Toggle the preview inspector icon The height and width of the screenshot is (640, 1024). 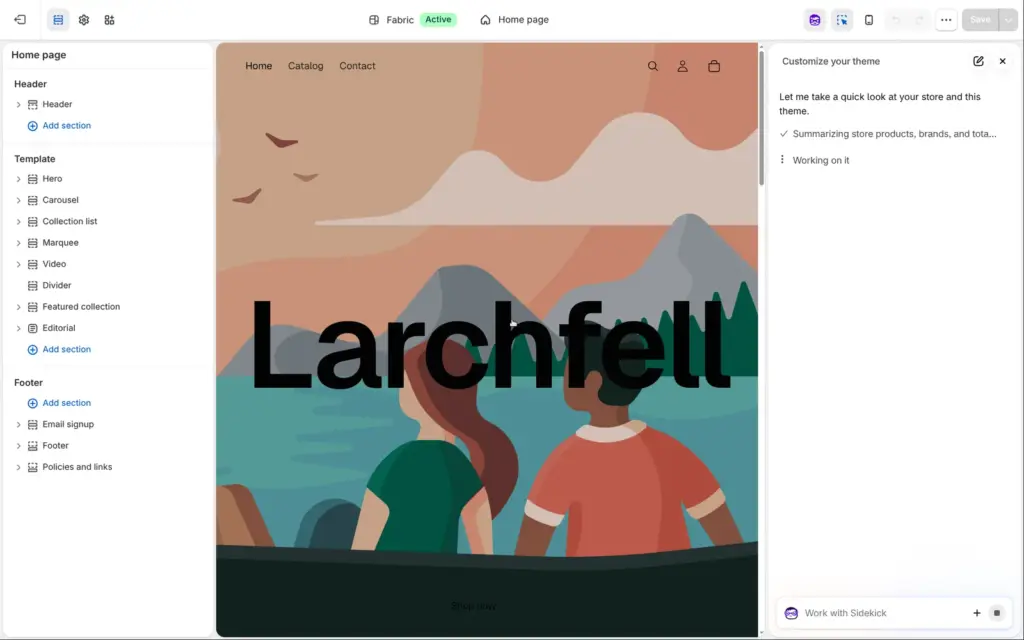(842, 20)
